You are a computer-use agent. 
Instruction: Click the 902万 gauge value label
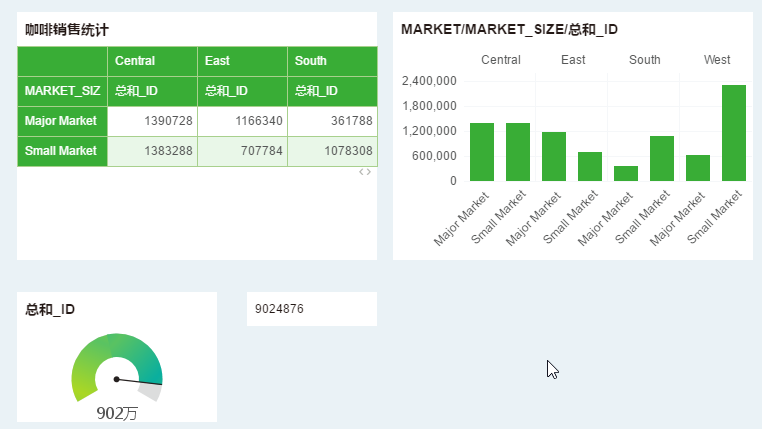click(117, 413)
